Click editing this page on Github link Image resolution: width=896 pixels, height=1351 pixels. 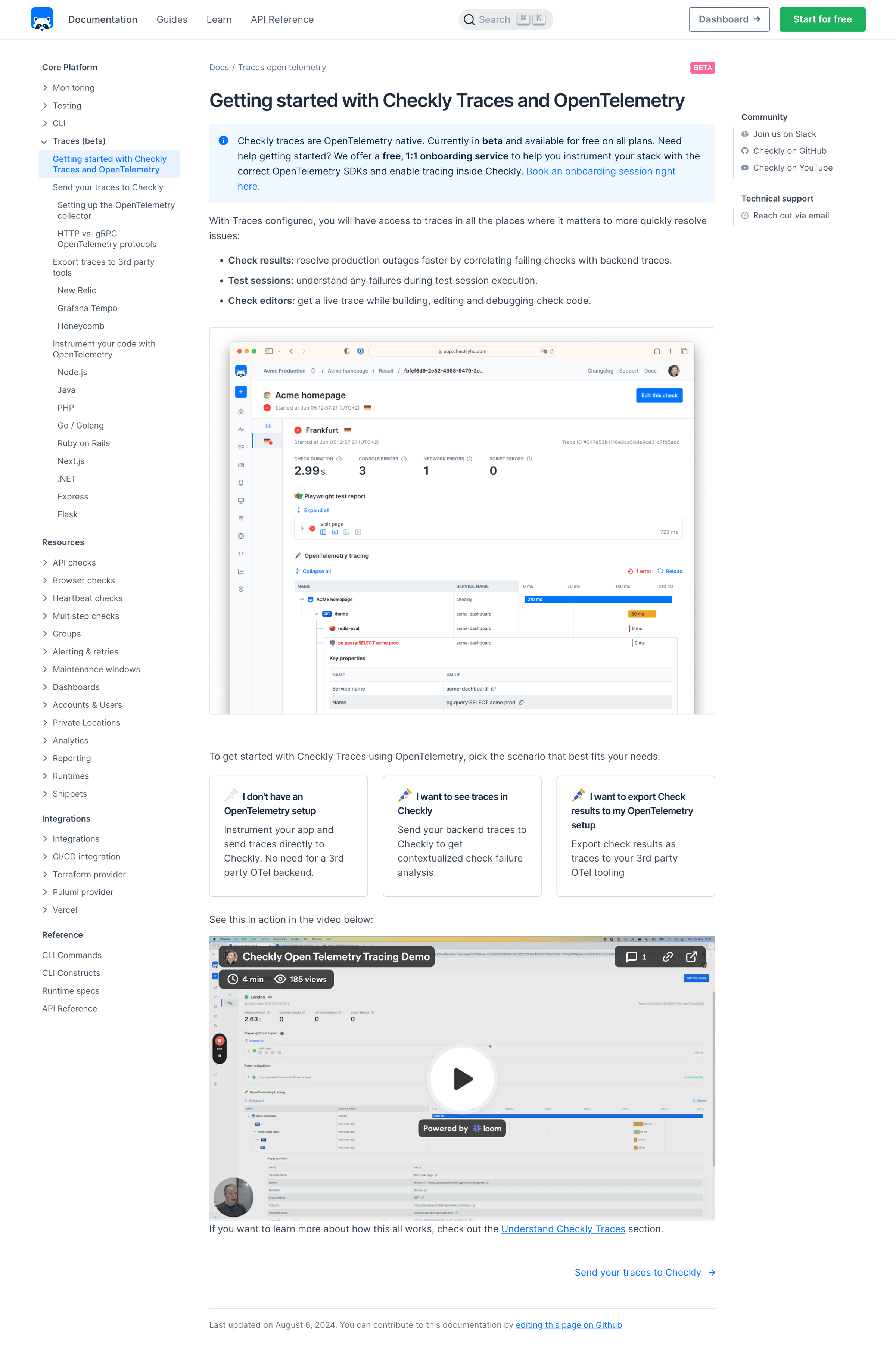[x=569, y=1325]
